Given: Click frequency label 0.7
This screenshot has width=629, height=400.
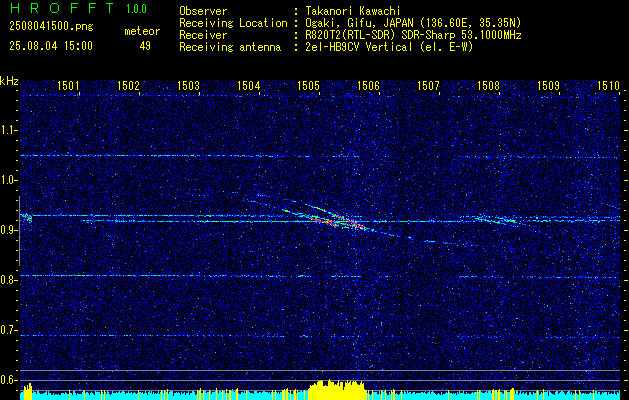Looking at the screenshot, I should (x=8, y=330).
